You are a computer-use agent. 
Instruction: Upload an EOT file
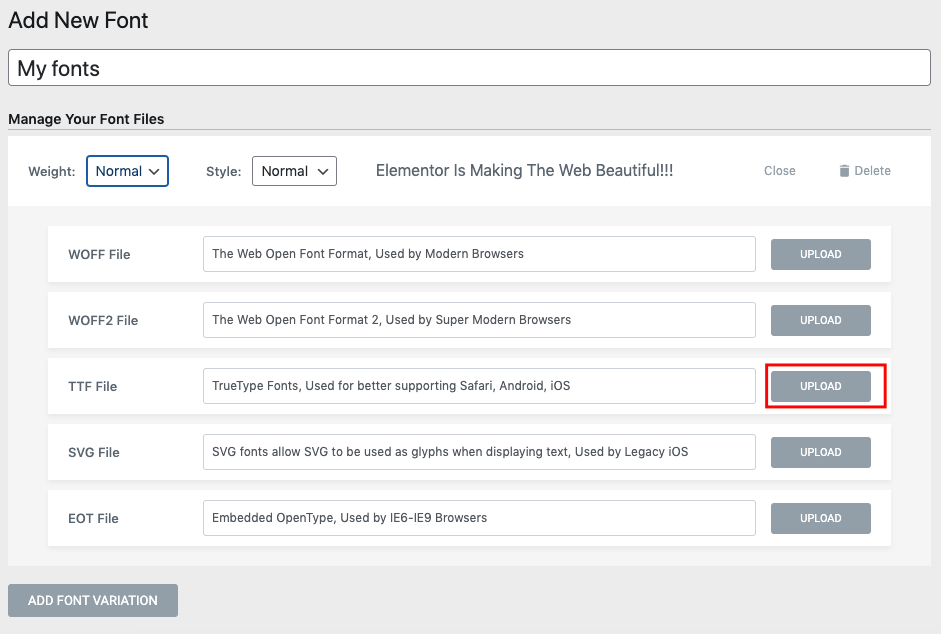pos(820,519)
